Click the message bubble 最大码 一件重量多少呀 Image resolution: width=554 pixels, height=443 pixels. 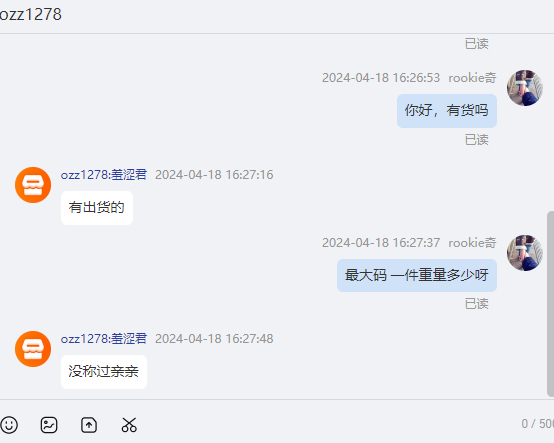[417, 275]
